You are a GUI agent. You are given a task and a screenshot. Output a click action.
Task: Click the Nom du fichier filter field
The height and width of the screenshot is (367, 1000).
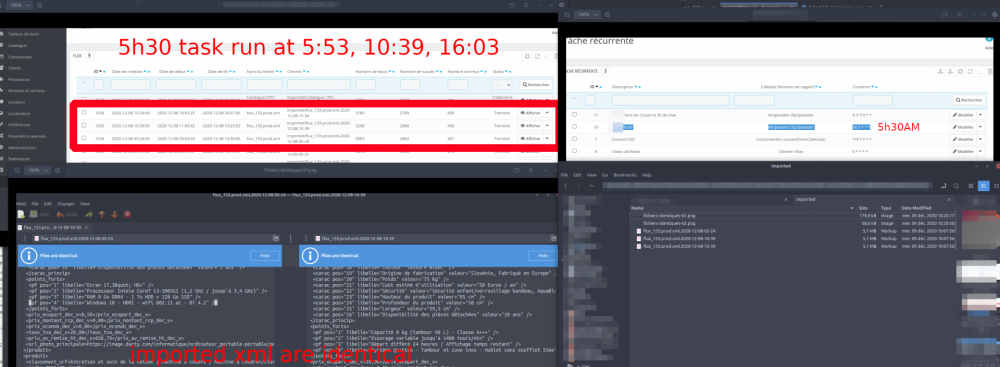pos(265,84)
